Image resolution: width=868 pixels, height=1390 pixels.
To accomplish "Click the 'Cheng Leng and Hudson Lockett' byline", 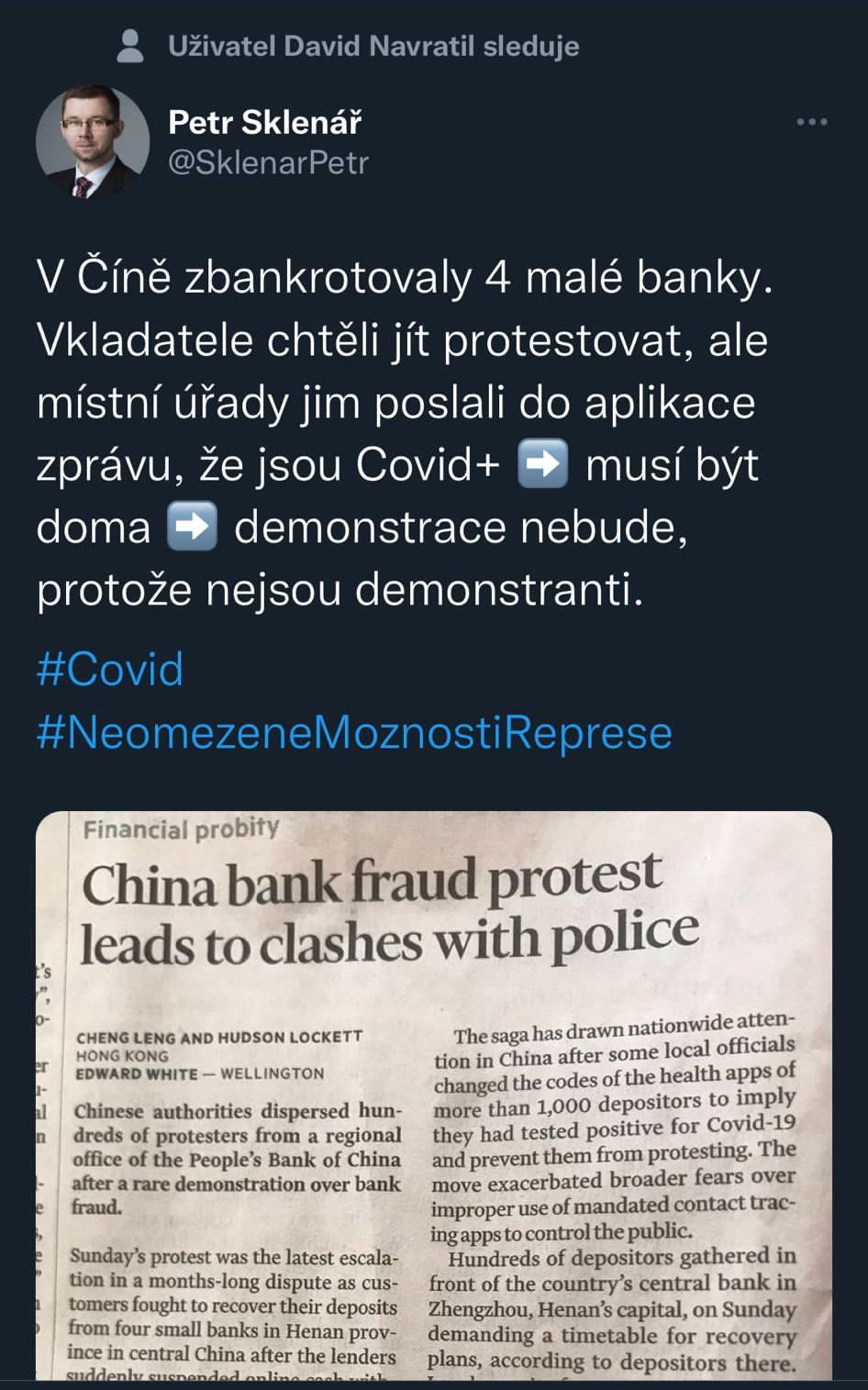I will (219, 1037).
